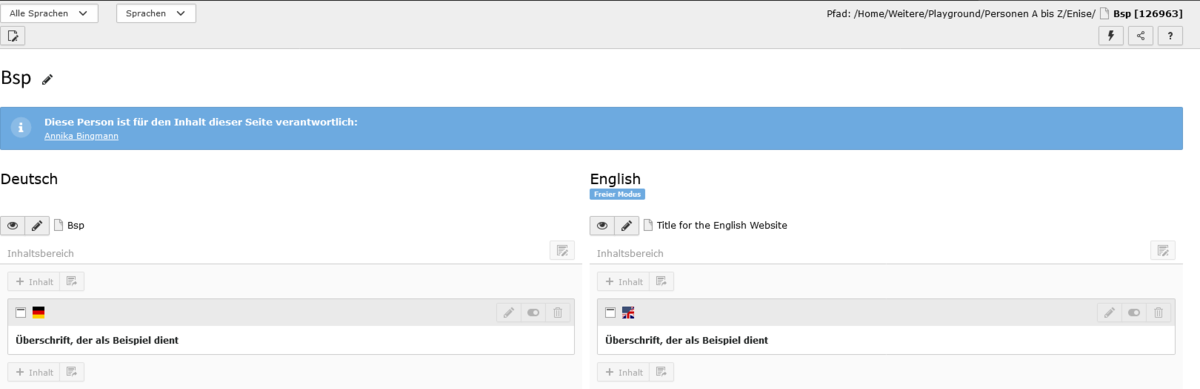The image size is (1200, 389).
Task: Click the edit page properties icon in toolbar
Action: (13, 36)
